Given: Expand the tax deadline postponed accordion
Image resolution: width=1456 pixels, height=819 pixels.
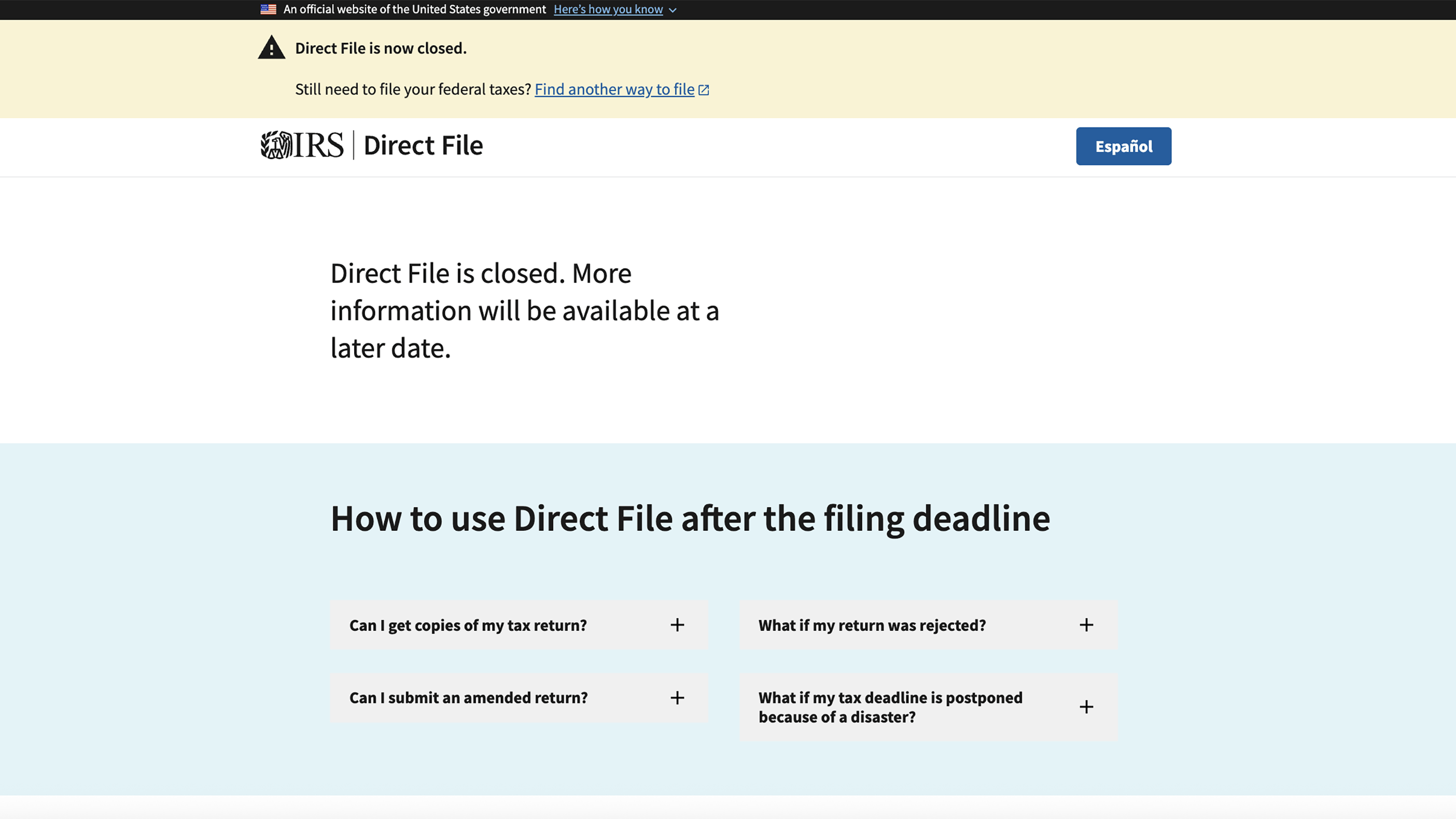Looking at the screenshot, I should click(927, 707).
